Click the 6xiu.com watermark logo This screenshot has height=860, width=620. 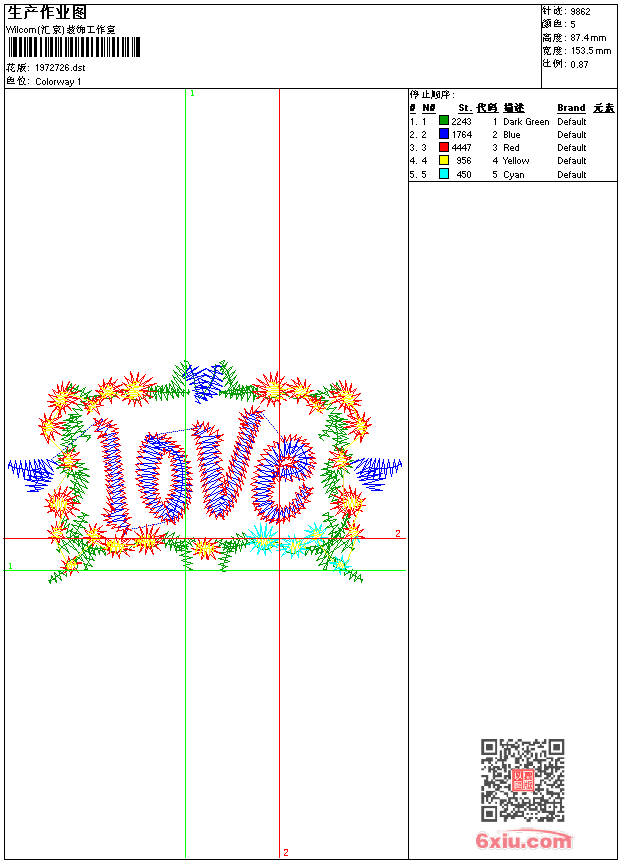click(x=523, y=841)
